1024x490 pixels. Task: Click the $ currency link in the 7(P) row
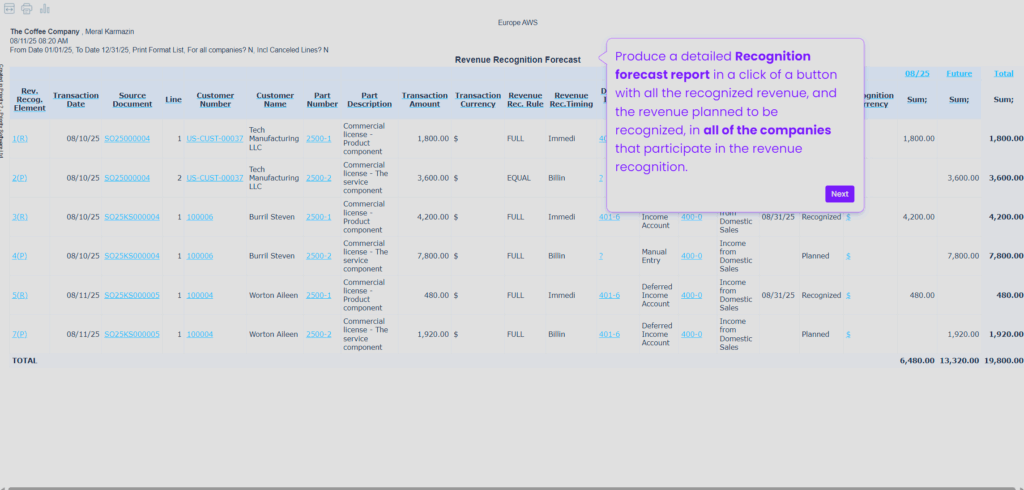(x=848, y=335)
